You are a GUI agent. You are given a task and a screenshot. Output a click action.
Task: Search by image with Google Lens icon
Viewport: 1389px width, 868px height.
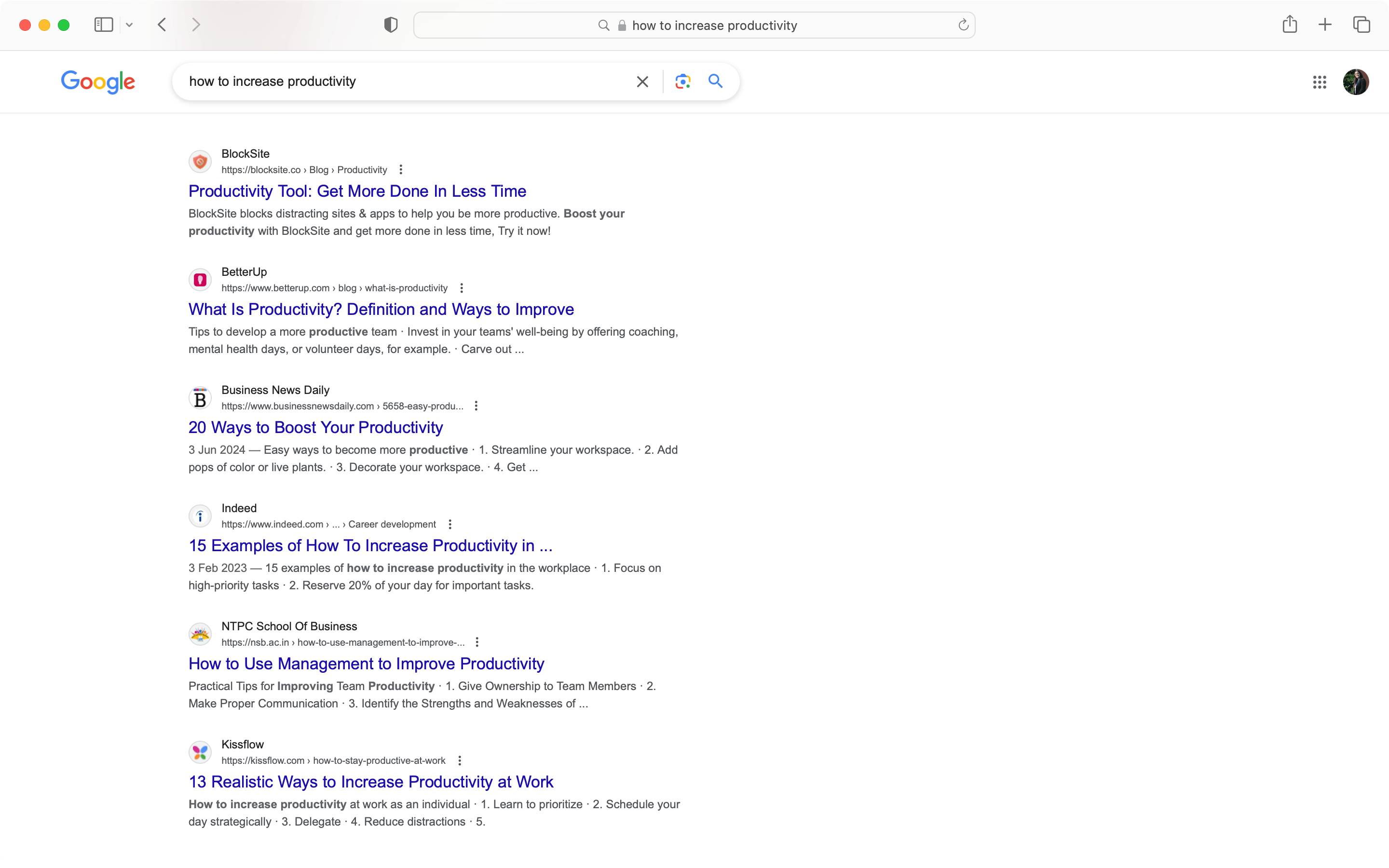coord(682,81)
